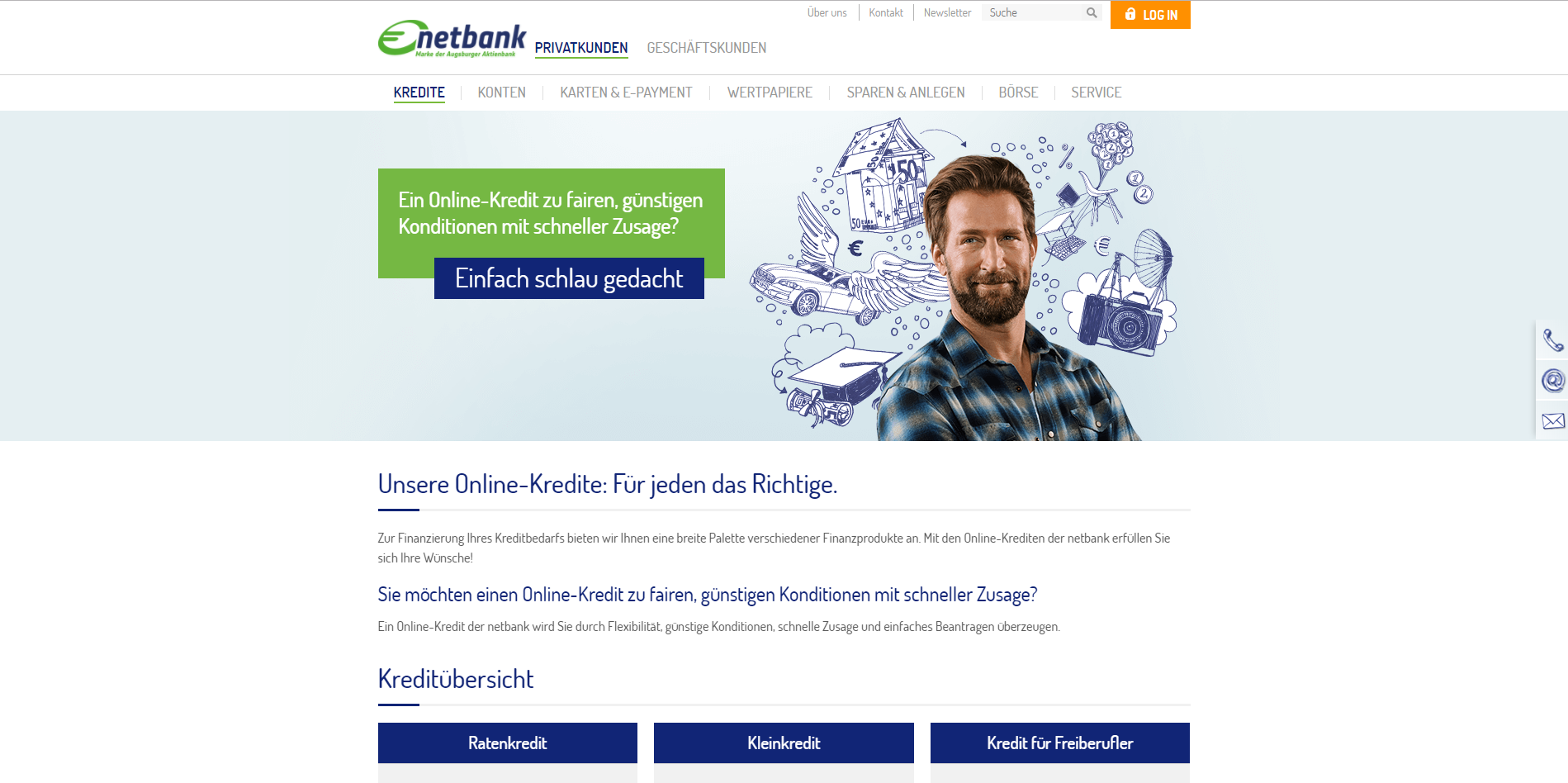Focus the Suche search field
Screen dimensions: 1568x783
[1034, 12]
